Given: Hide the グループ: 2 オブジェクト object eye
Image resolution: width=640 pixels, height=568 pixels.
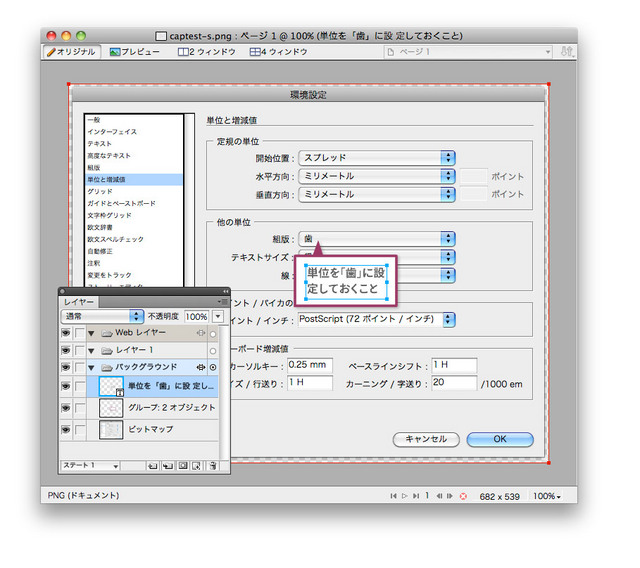Looking at the screenshot, I should (65, 408).
